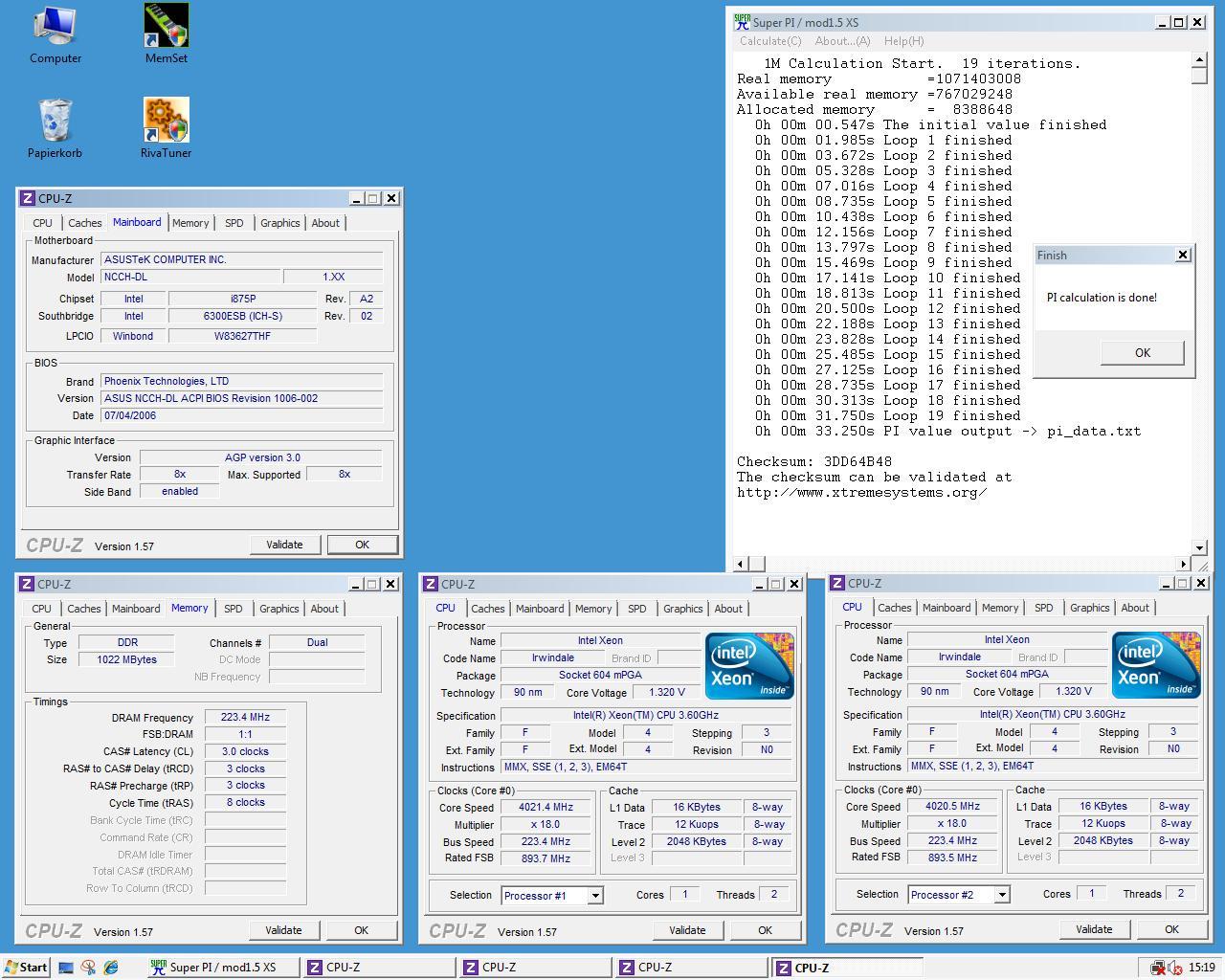Click the Super PI vertical scrollbar thumb

click(x=1199, y=77)
